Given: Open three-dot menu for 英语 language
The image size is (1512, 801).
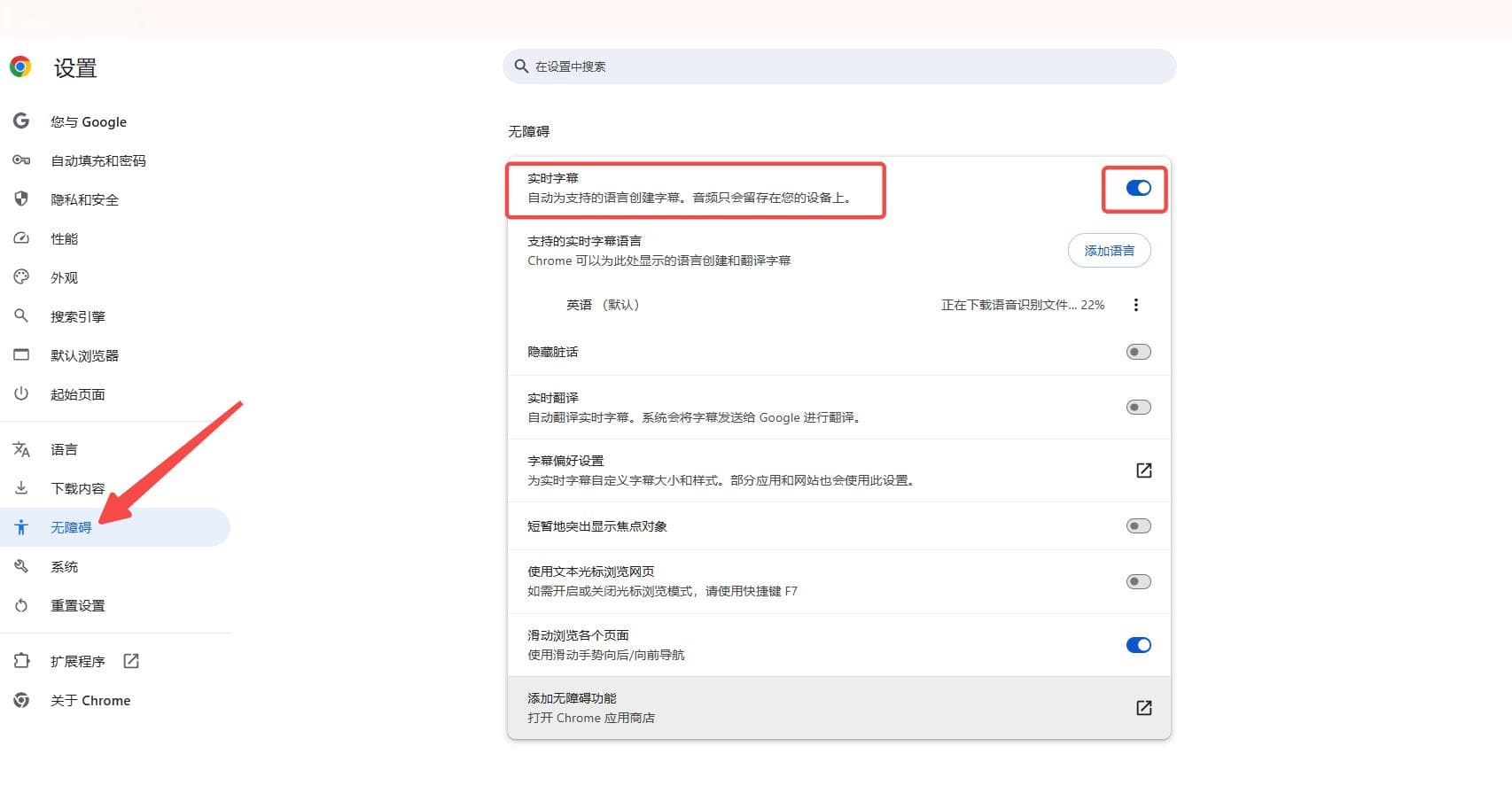Looking at the screenshot, I should coord(1135,305).
